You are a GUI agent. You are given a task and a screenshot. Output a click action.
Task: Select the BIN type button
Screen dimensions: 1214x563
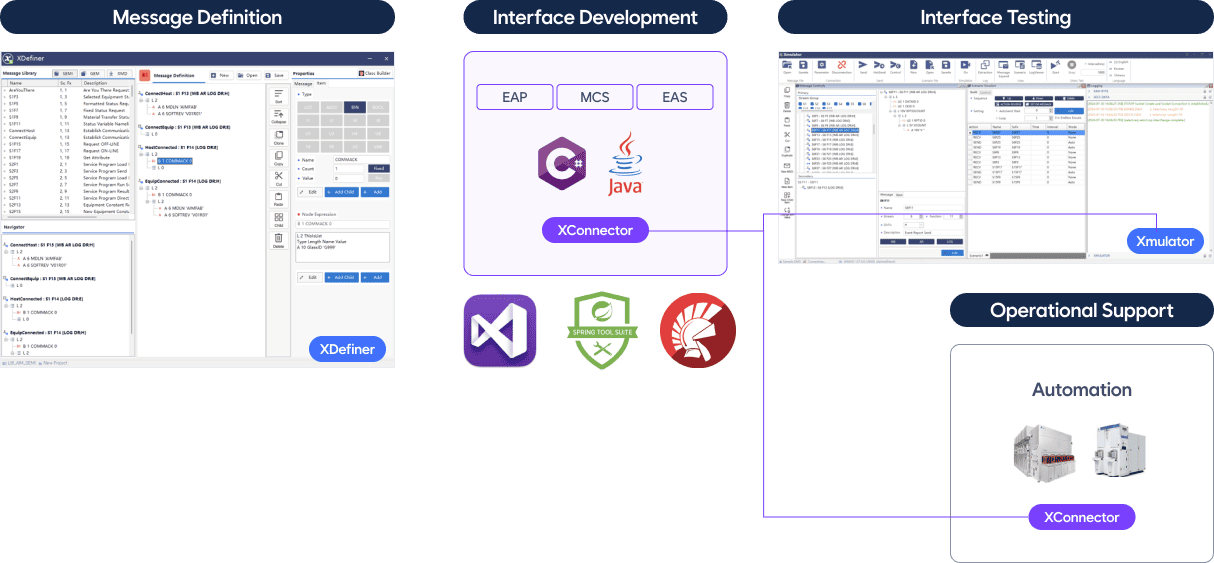[x=355, y=107]
